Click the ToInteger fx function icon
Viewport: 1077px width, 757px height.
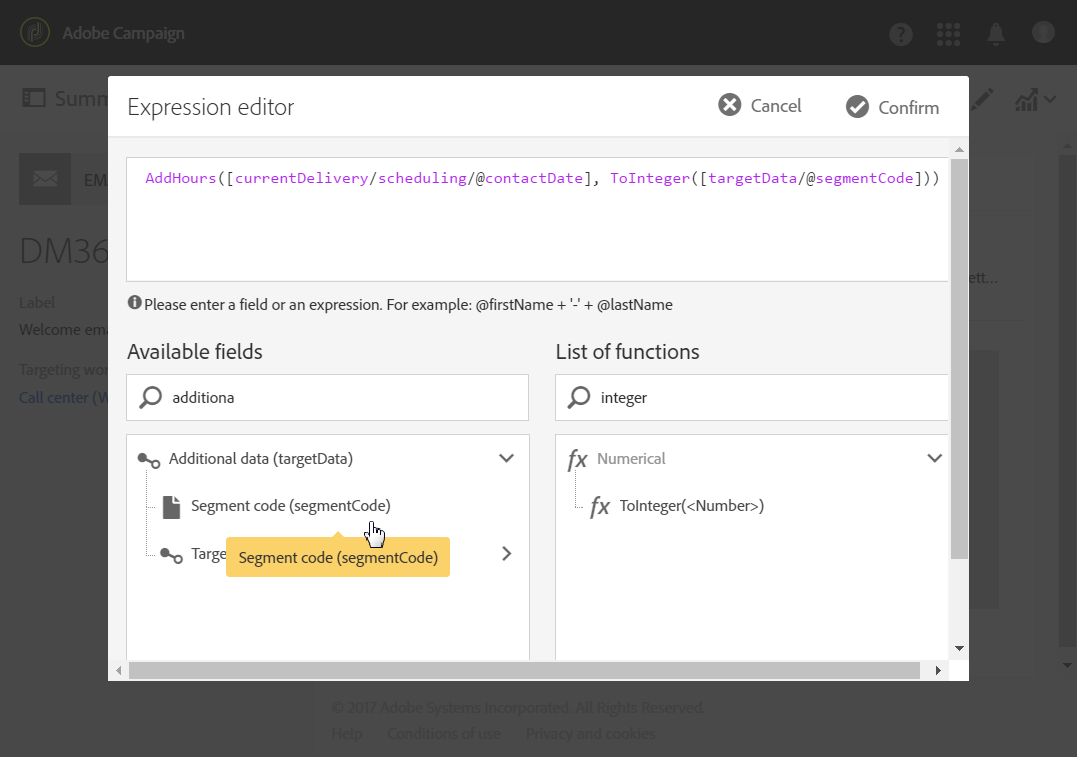599,507
